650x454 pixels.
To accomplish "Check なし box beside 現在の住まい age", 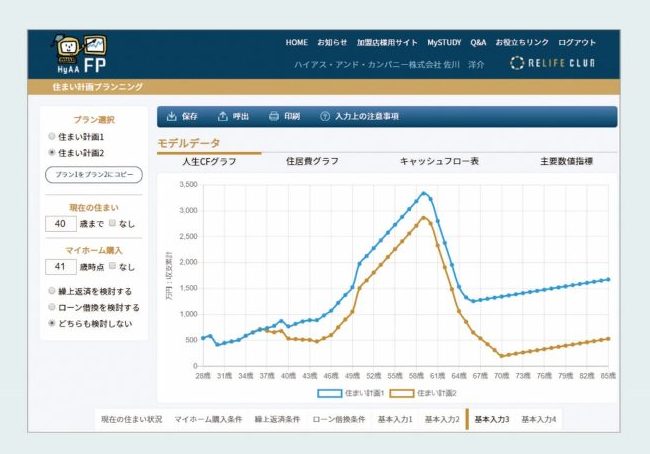I will click(x=112, y=224).
